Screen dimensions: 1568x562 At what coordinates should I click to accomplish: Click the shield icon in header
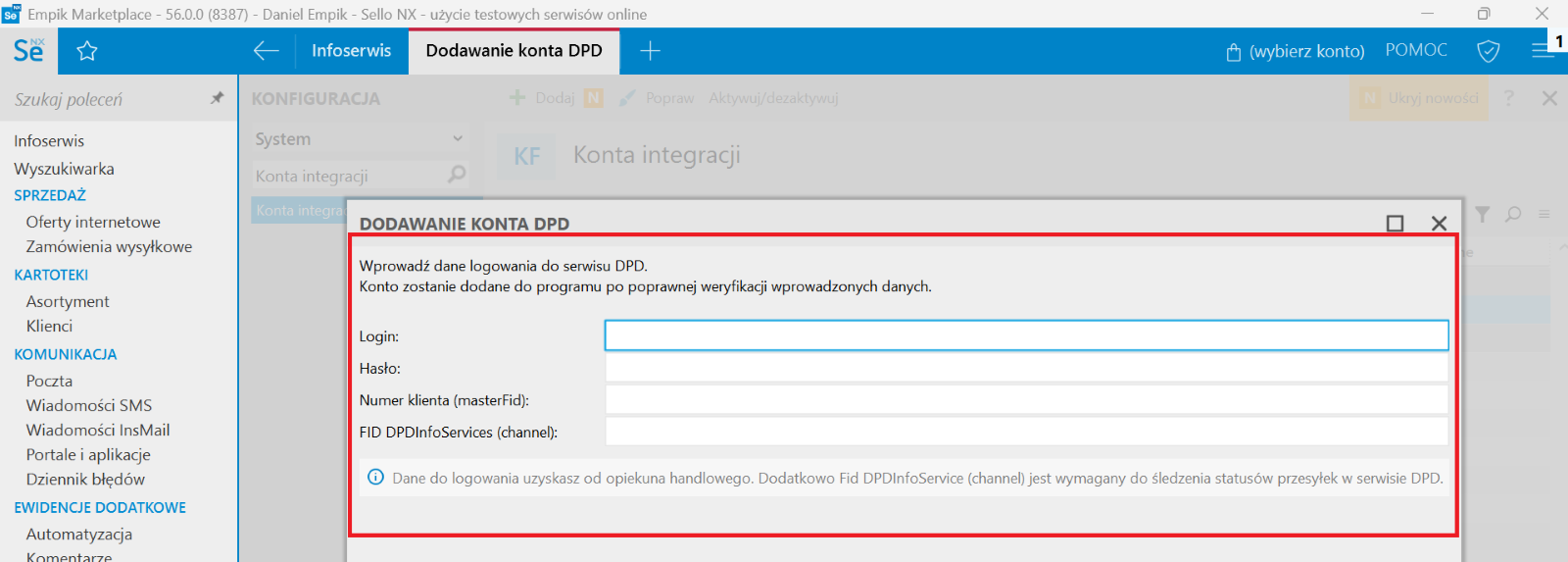point(1488,51)
